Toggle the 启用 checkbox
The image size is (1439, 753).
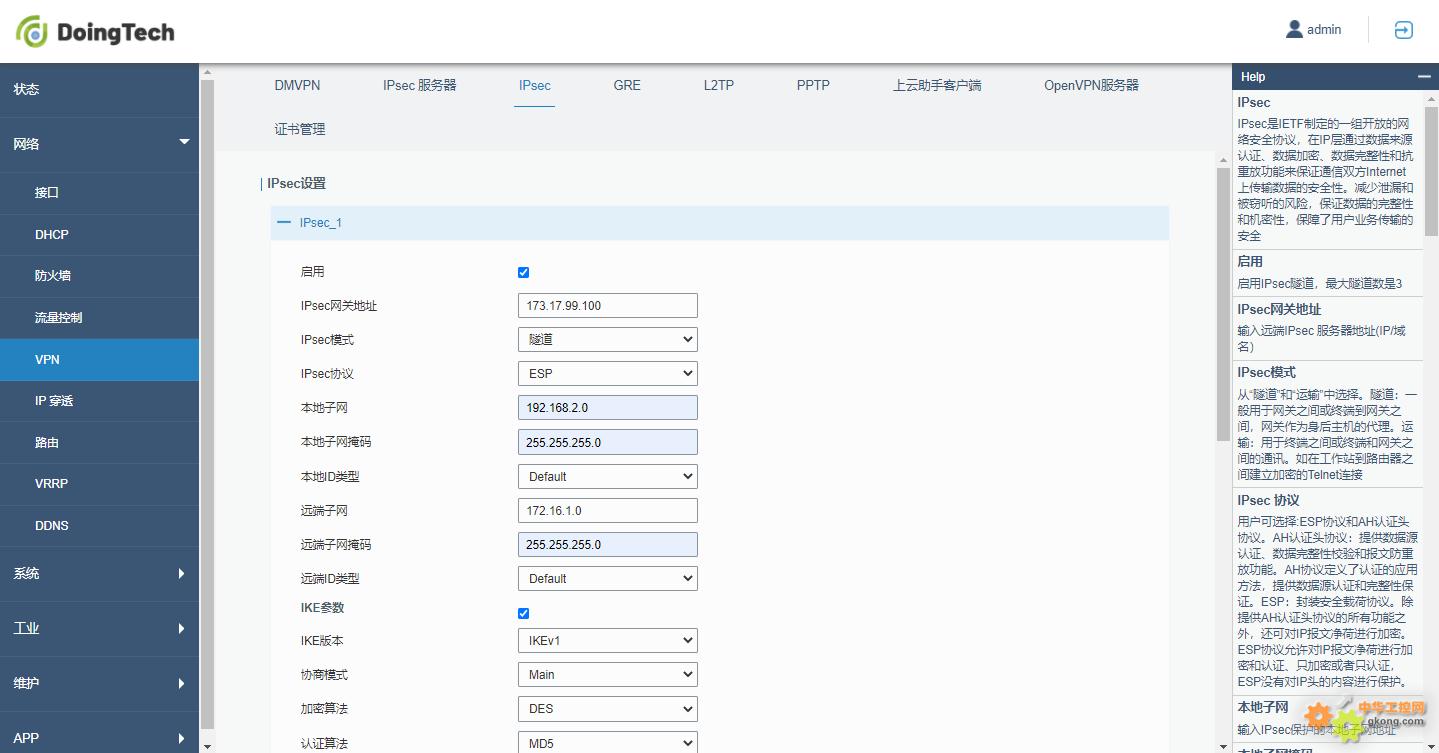pos(523,272)
